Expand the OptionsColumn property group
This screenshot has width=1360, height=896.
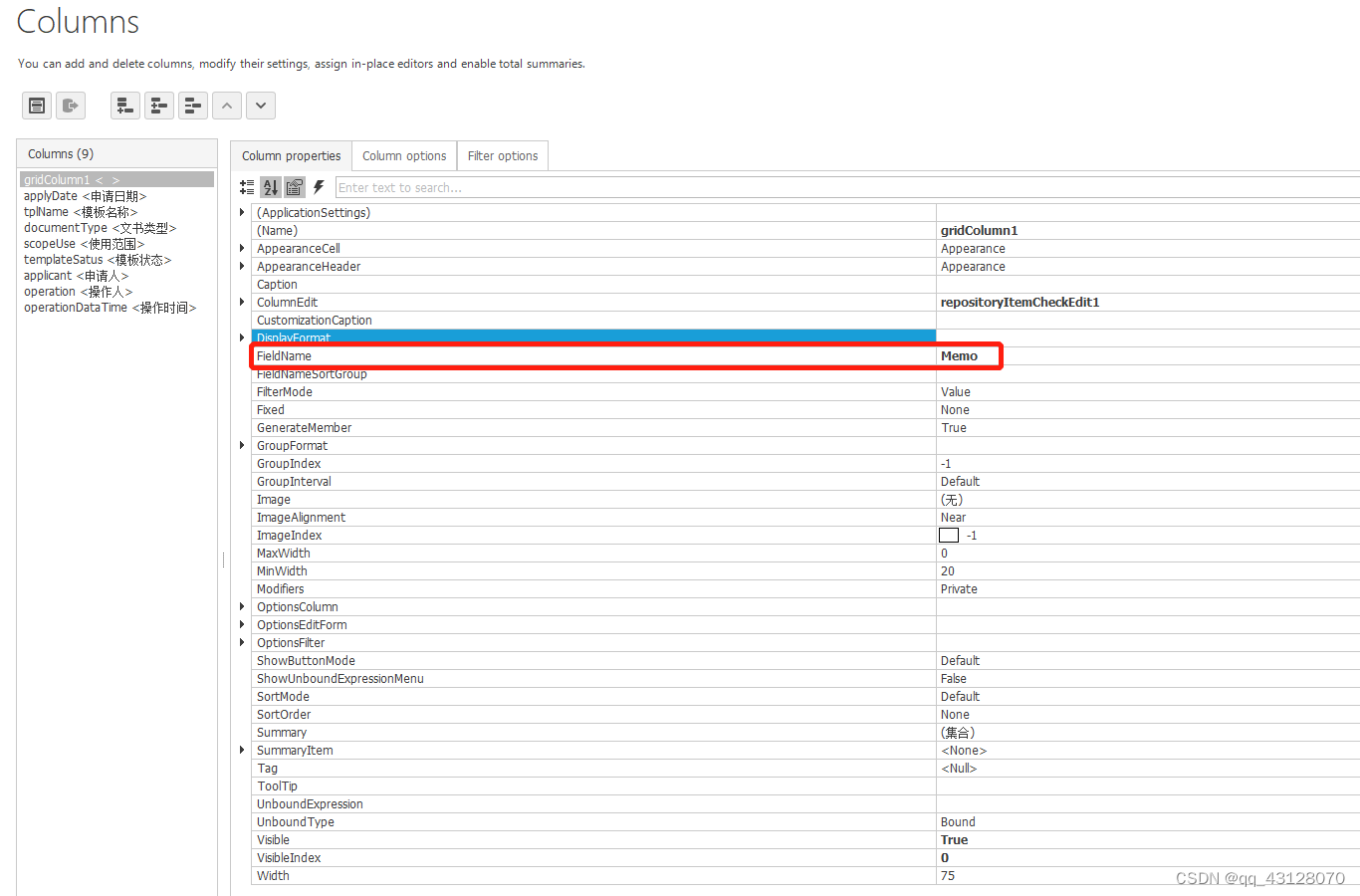click(x=241, y=606)
